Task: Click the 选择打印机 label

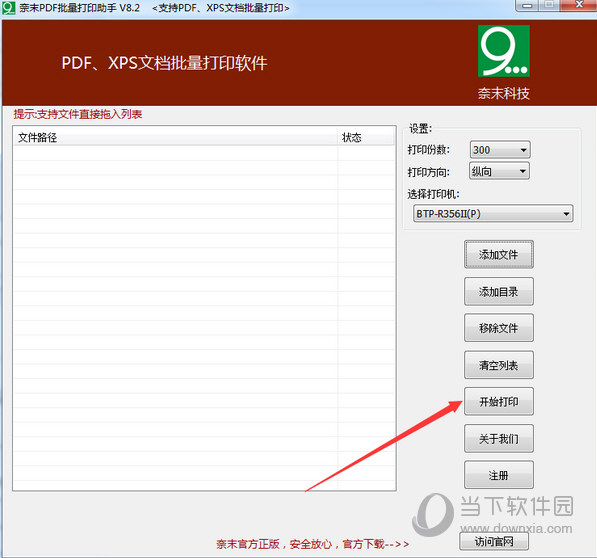Action: (x=434, y=194)
